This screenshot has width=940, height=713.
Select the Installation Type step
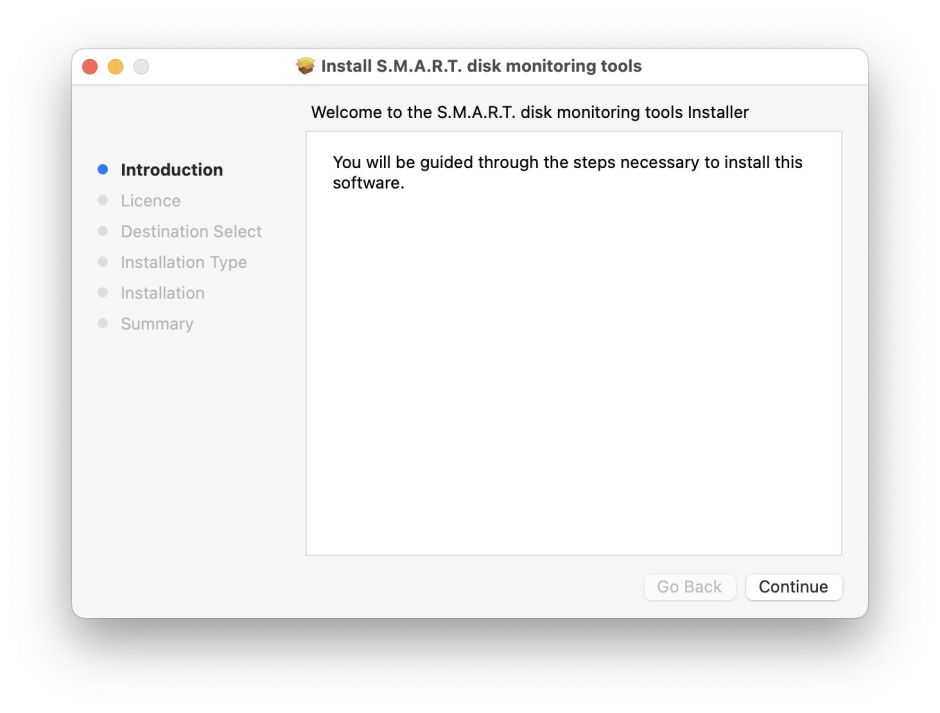[183, 262]
